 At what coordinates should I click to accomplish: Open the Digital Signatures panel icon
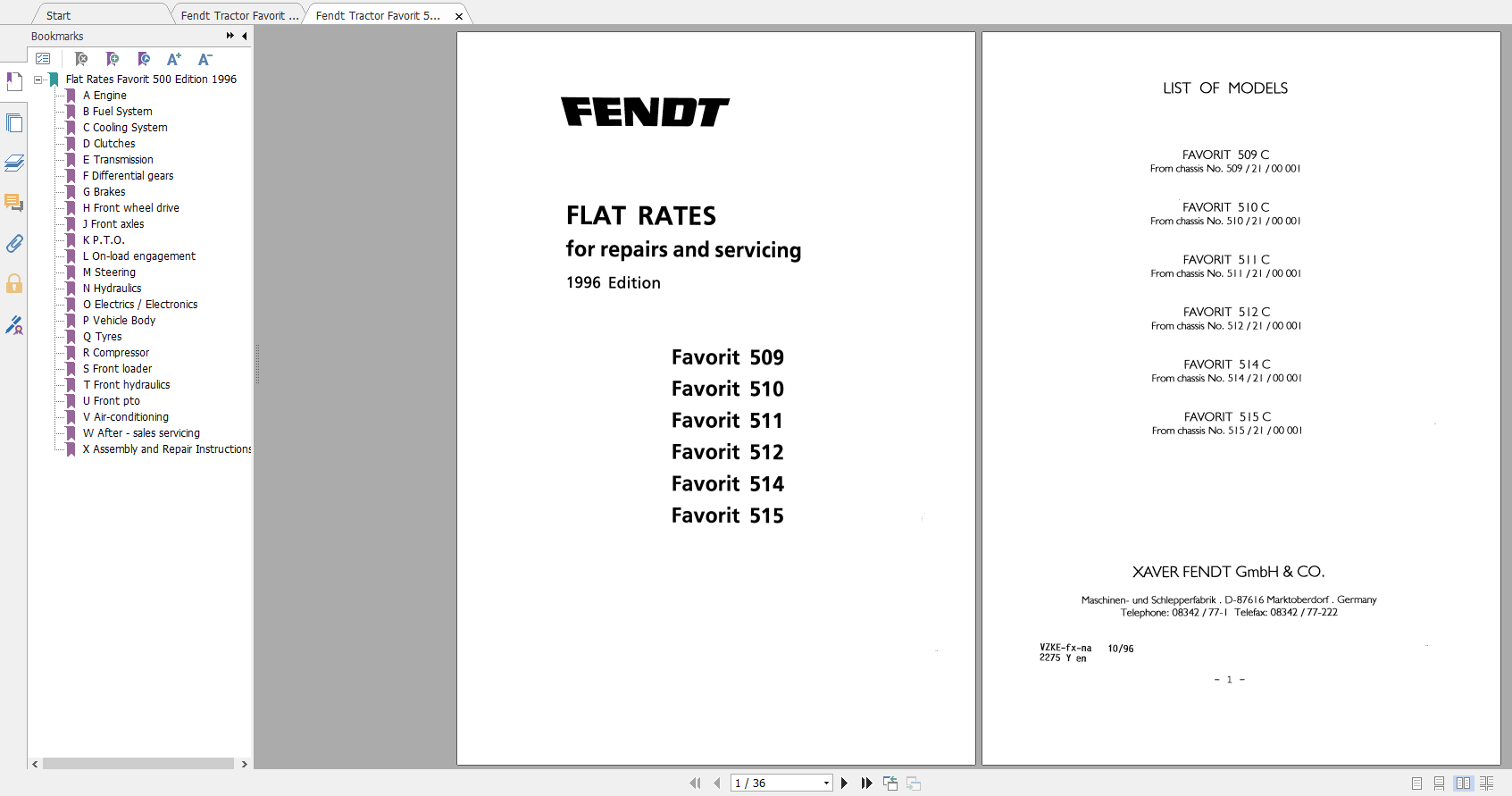pos(14,325)
